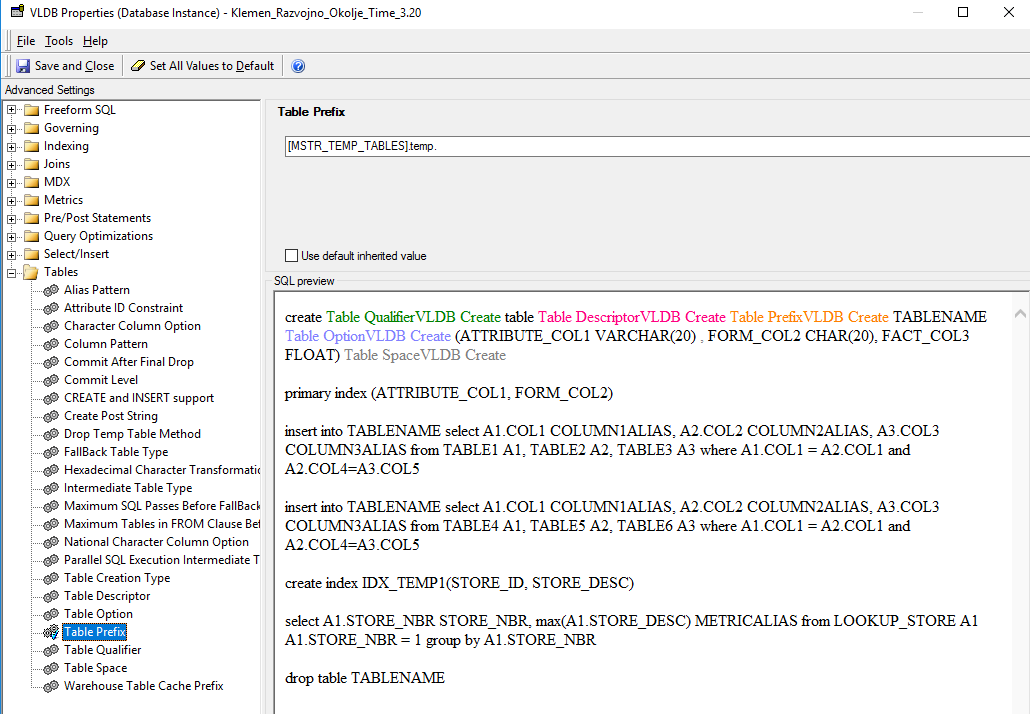The image size is (1030, 714).
Task: Select the Table Space setting gear icon
Action: point(50,667)
